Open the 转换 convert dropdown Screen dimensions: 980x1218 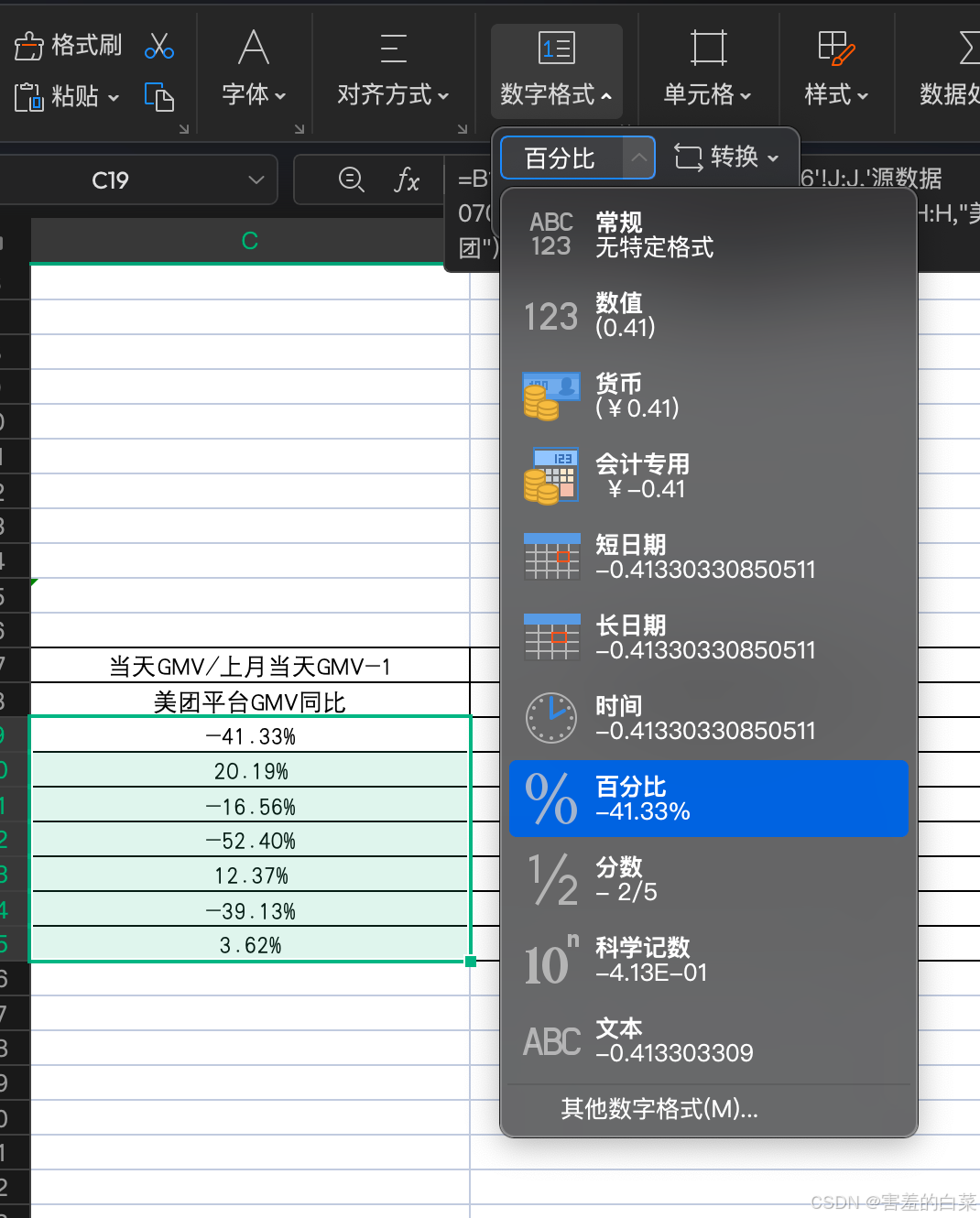click(728, 158)
